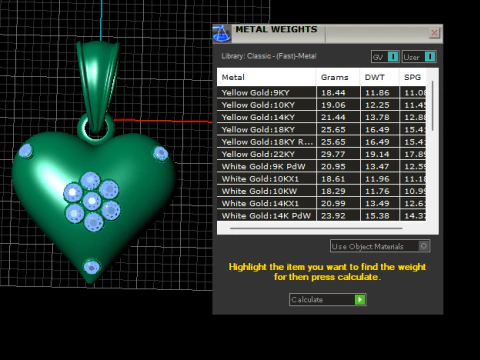Select the White Gold:10KW row
Screen dimensions: 480x360
coord(321,191)
